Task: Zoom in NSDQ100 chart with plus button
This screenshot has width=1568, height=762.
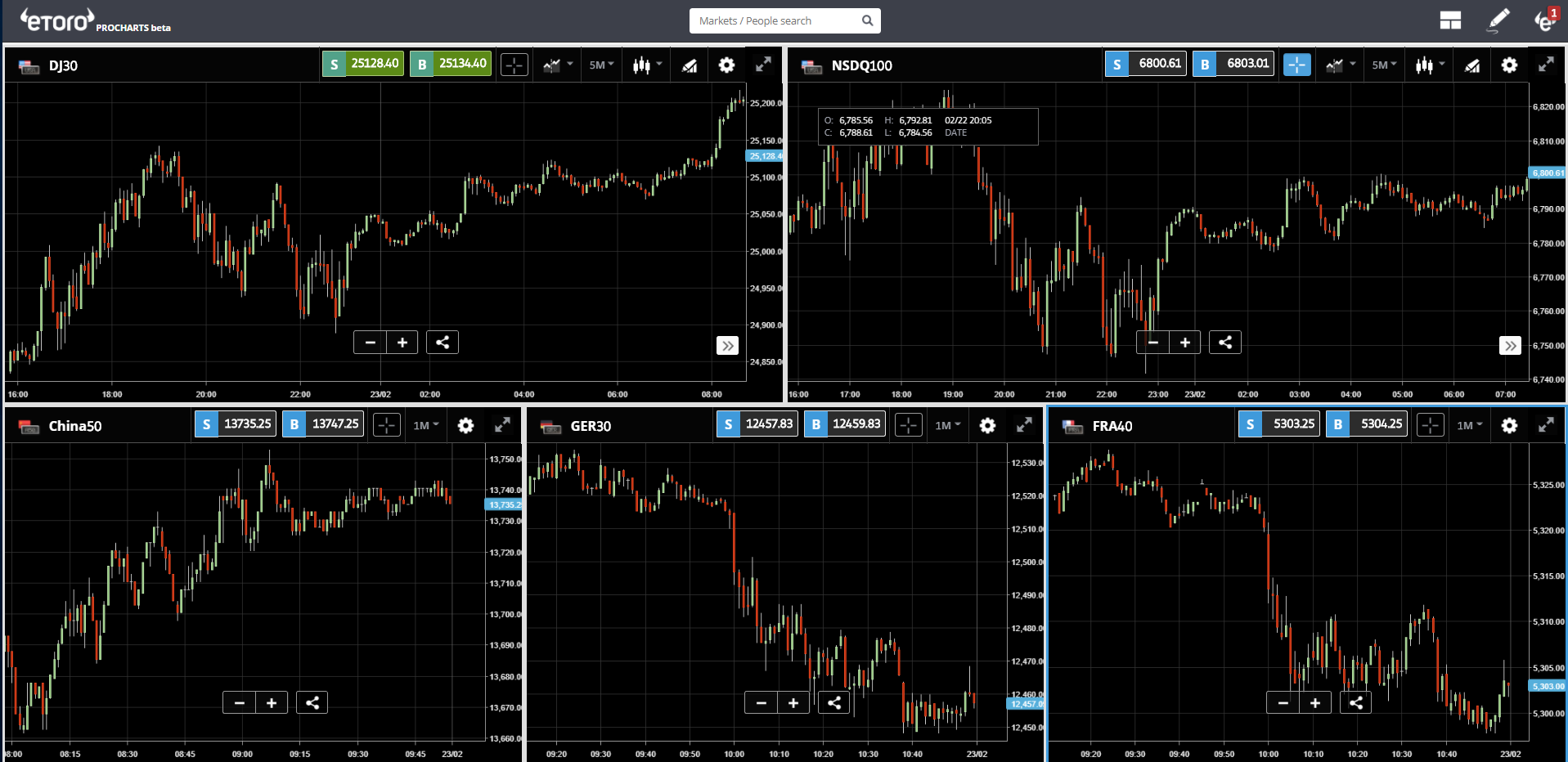Action: pyautogui.click(x=1185, y=343)
